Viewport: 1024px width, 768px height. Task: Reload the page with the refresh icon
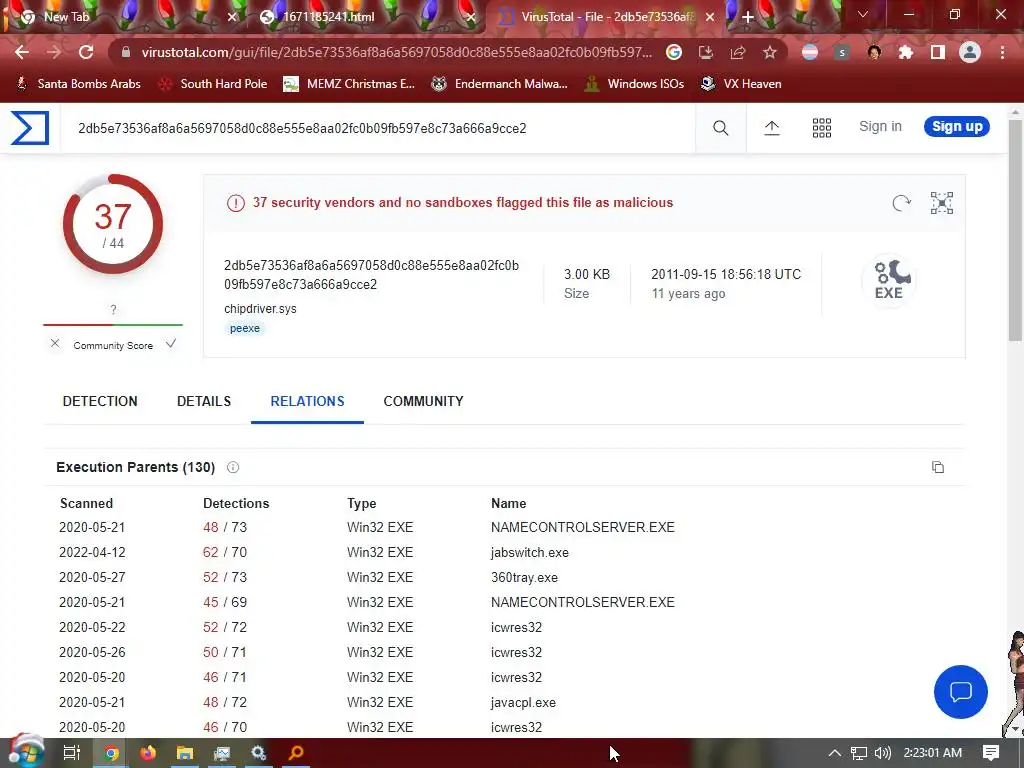[86, 52]
